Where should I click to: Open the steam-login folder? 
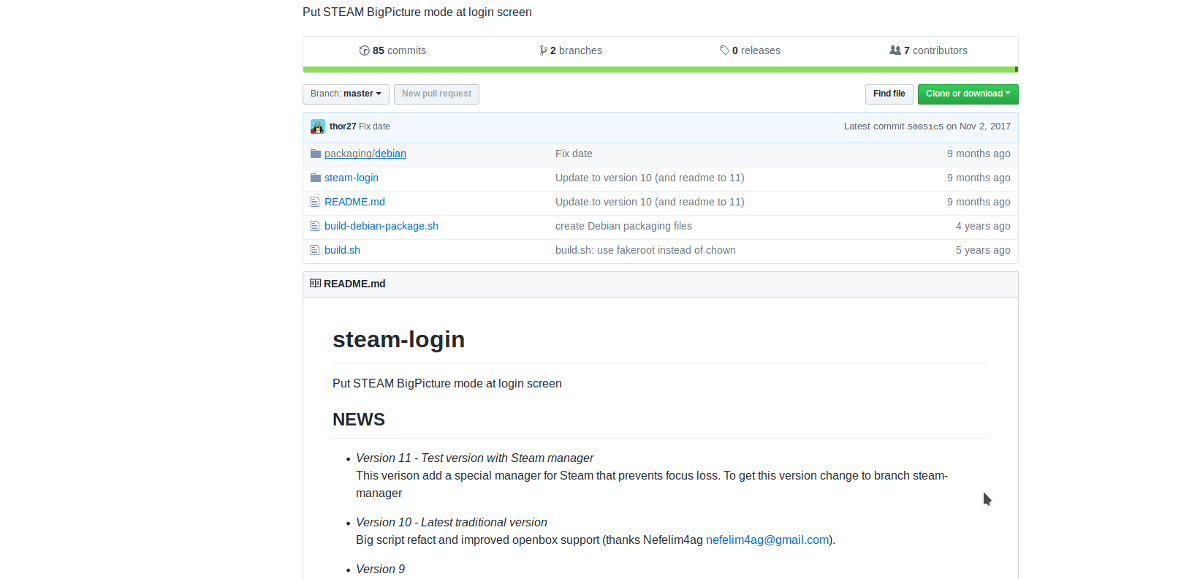click(351, 178)
